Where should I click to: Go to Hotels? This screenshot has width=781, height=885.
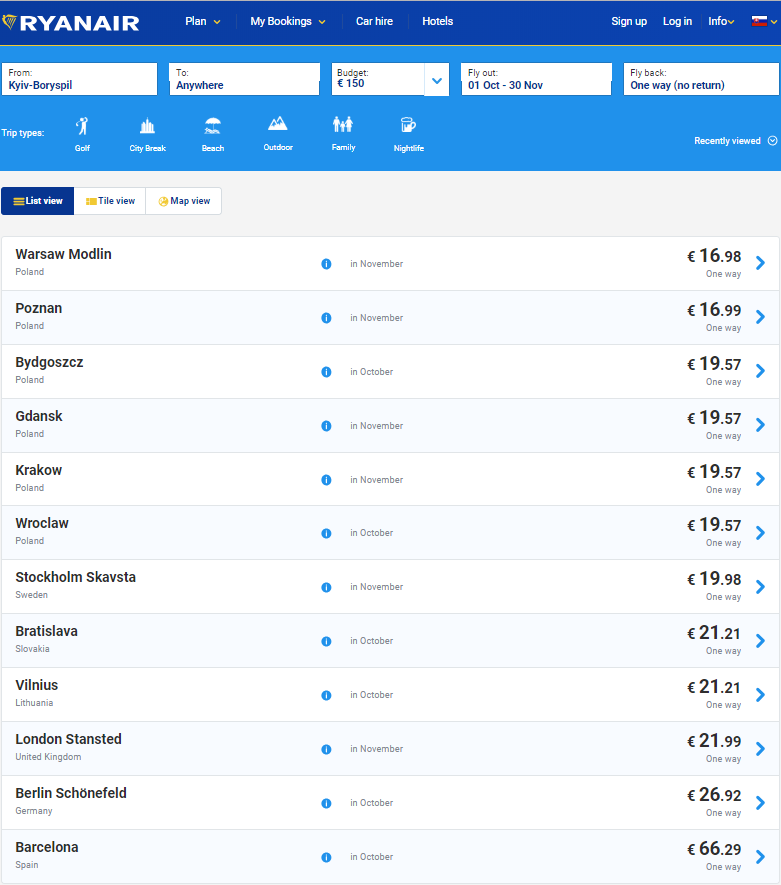[x=437, y=21]
